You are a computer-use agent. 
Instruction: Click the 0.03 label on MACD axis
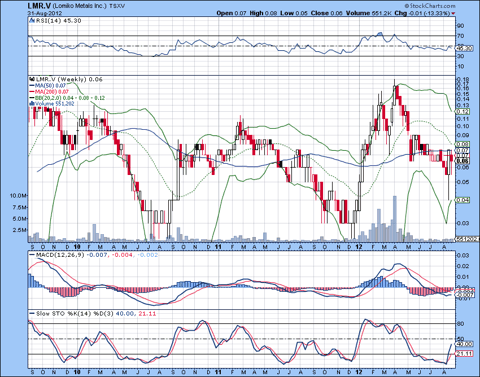tap(463, 255)
